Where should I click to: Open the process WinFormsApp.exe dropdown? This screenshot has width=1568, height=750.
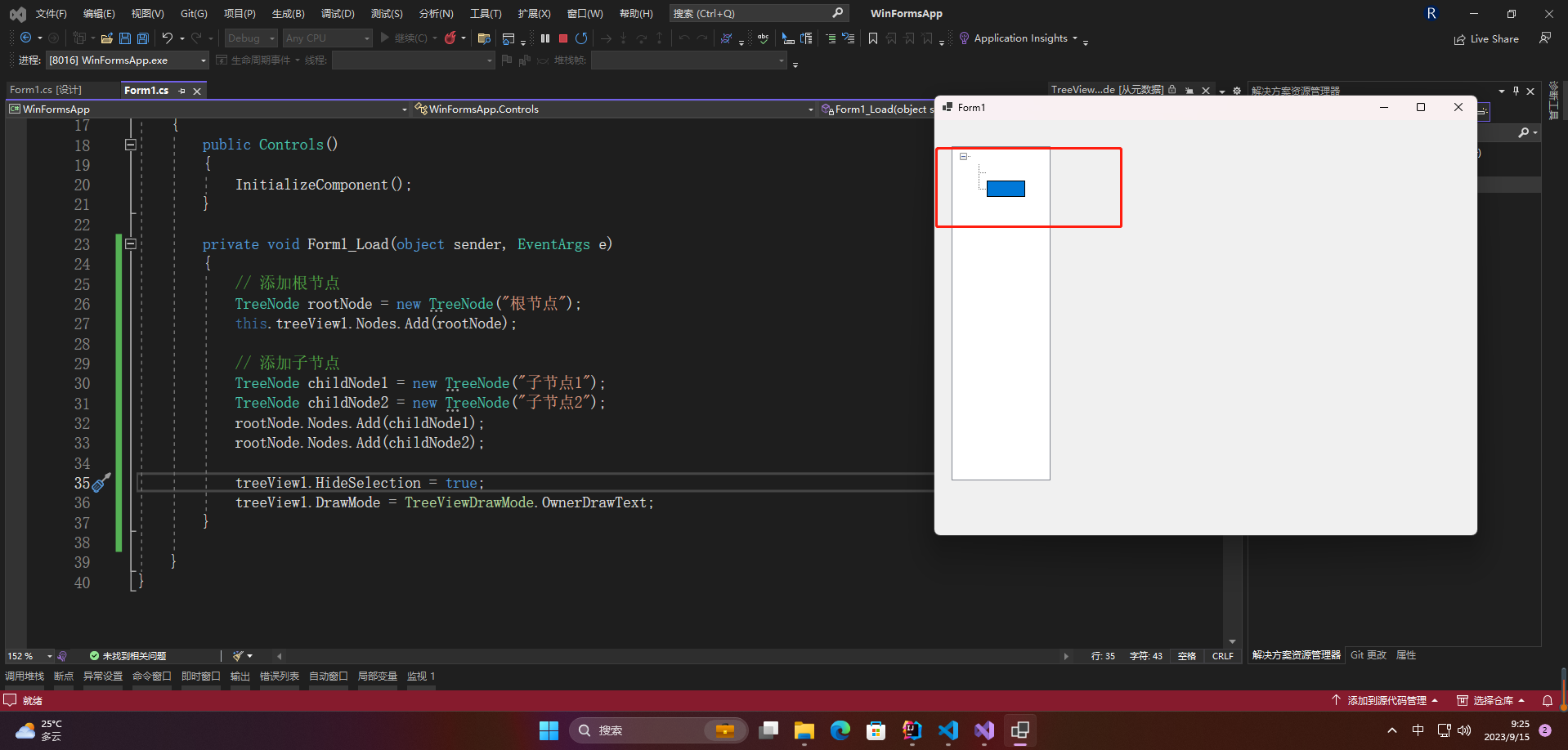pyautogui.click(x=128, y=60)
